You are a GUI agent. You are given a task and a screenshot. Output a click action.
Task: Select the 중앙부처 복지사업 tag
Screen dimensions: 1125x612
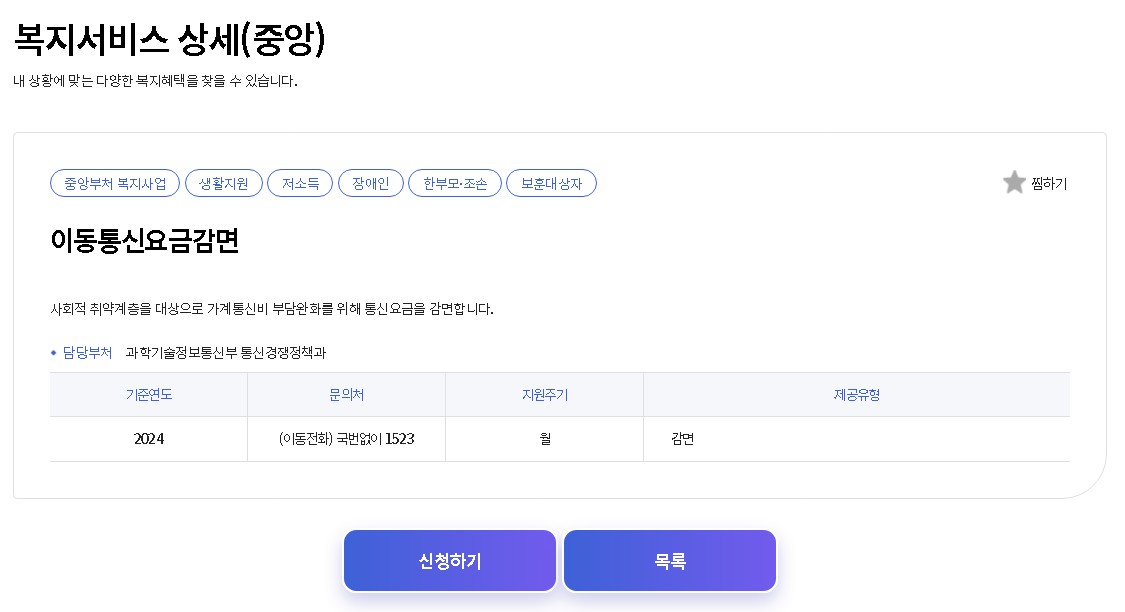coord(114,183)
